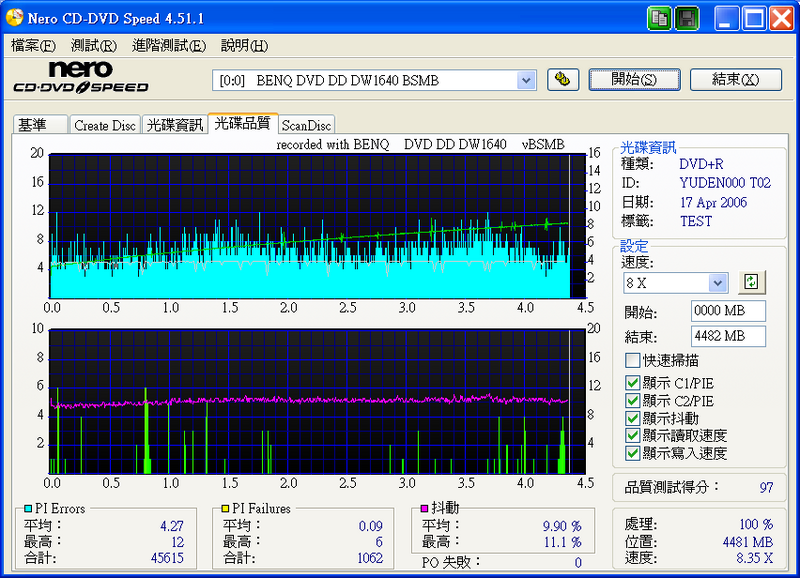
Task: Click the 開始 0000 MB input field
Action: 728,311
